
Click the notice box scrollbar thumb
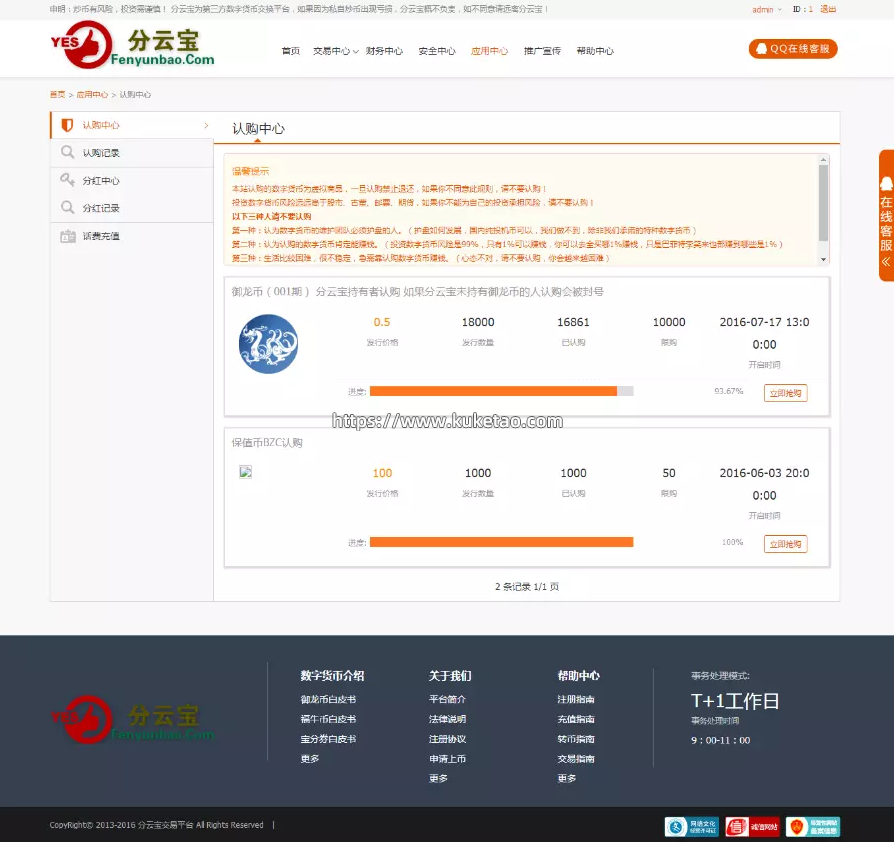pyautogui.click(x=823, y=202)
